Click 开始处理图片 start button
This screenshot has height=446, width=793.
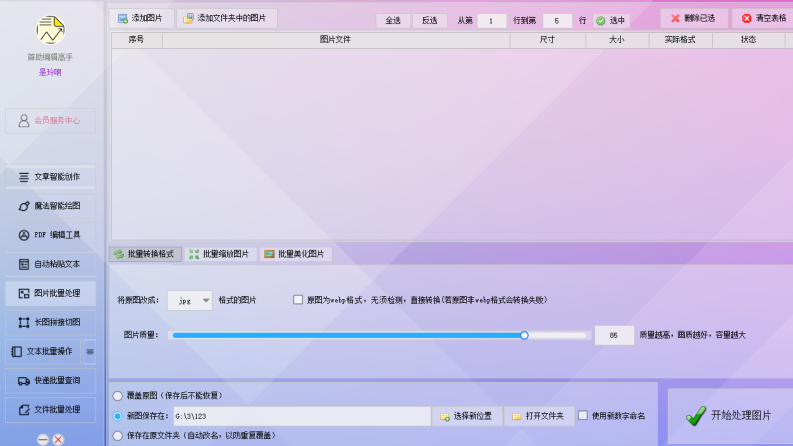coord(729,416)
